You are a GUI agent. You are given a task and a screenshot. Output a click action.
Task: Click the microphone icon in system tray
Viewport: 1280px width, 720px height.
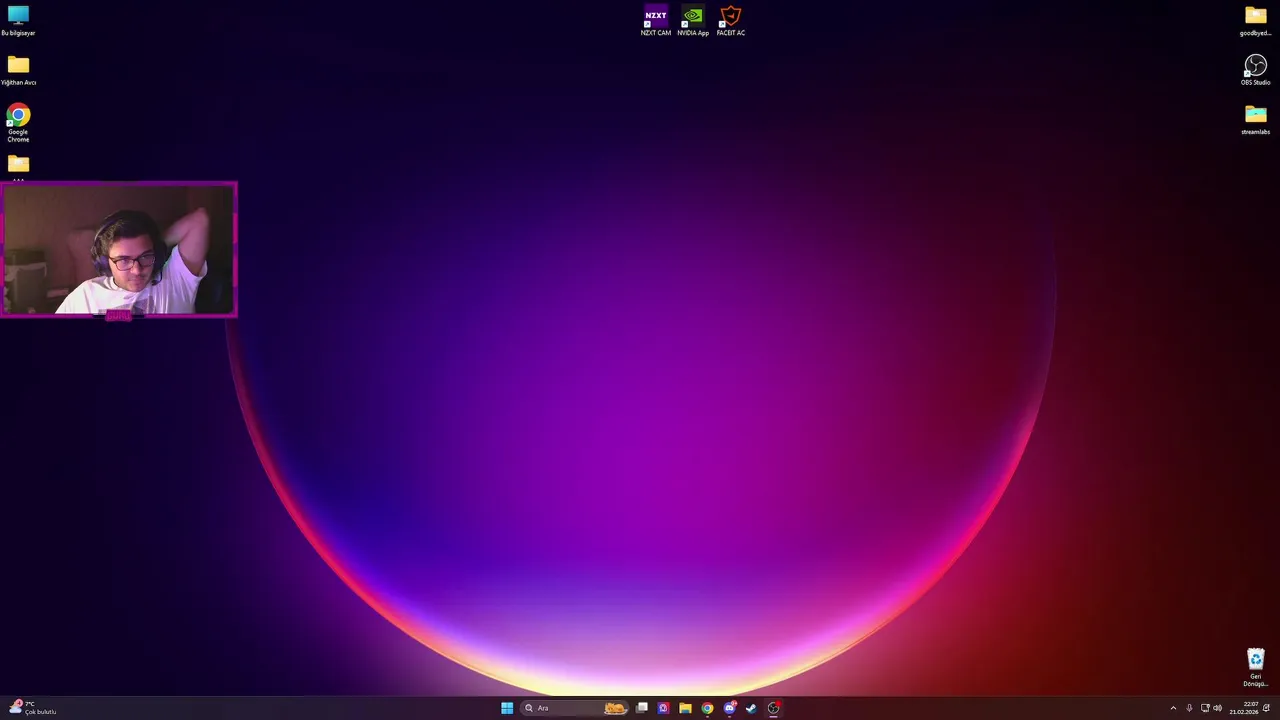1189,708
